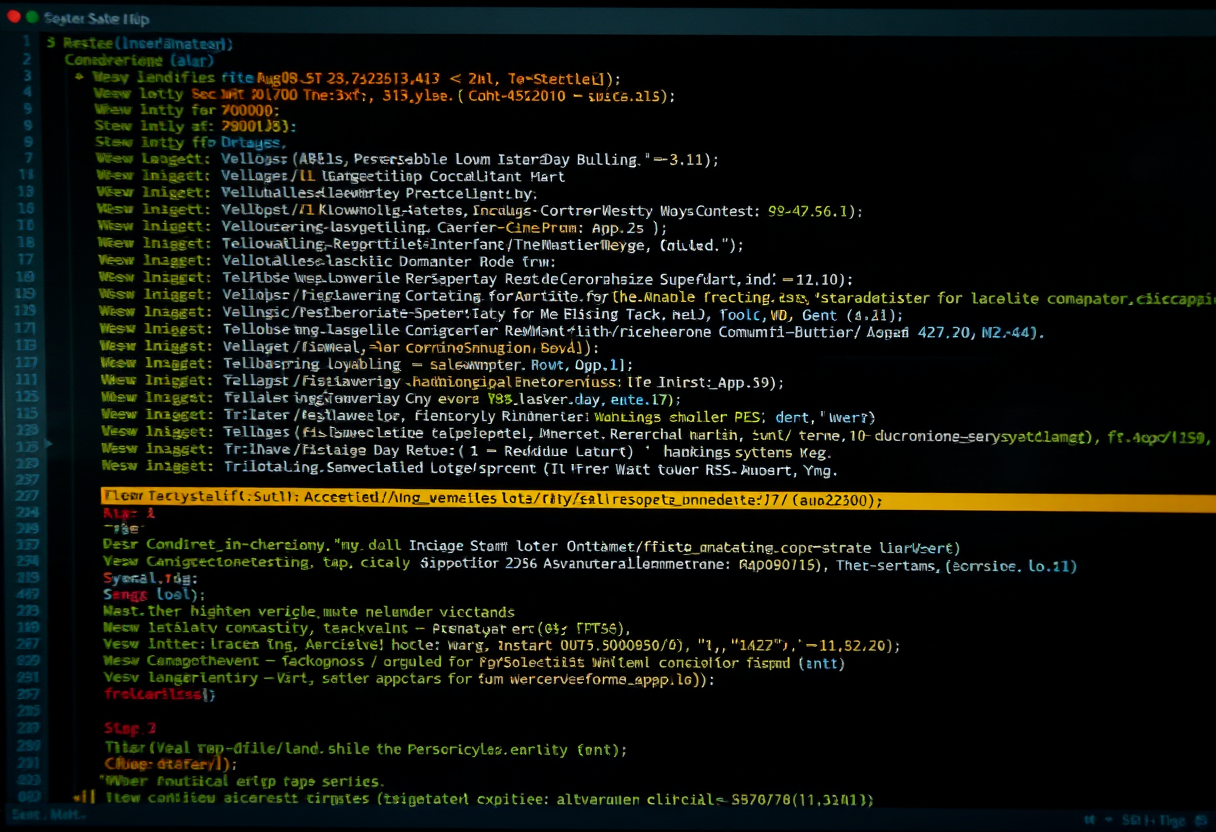Click line number 1 in the gutter
Viewport: 1216px width, 832px height.
point(26,42)
